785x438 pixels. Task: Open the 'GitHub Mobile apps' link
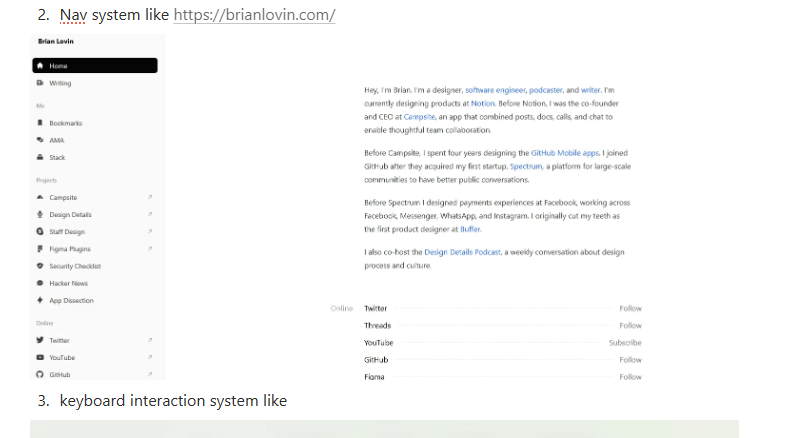pyautogui.click(x=565, y=153)
